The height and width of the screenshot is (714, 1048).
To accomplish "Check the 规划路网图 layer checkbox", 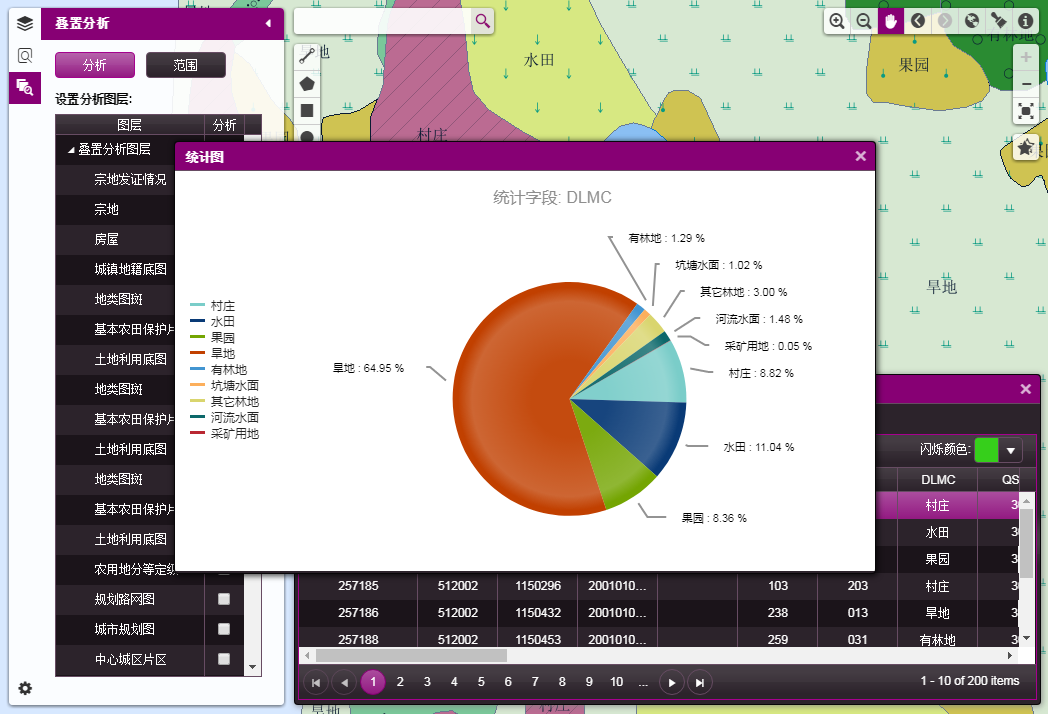I will click(224, 599).
